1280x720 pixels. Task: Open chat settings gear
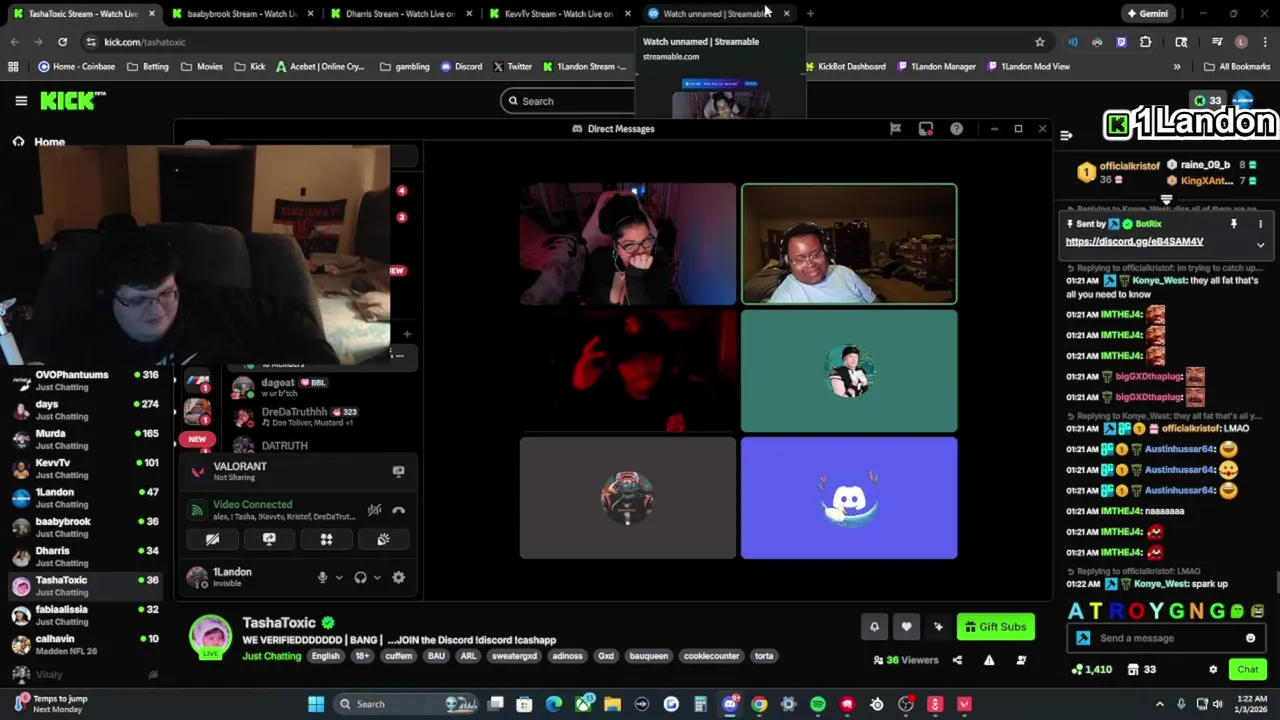pos(1213,669)
